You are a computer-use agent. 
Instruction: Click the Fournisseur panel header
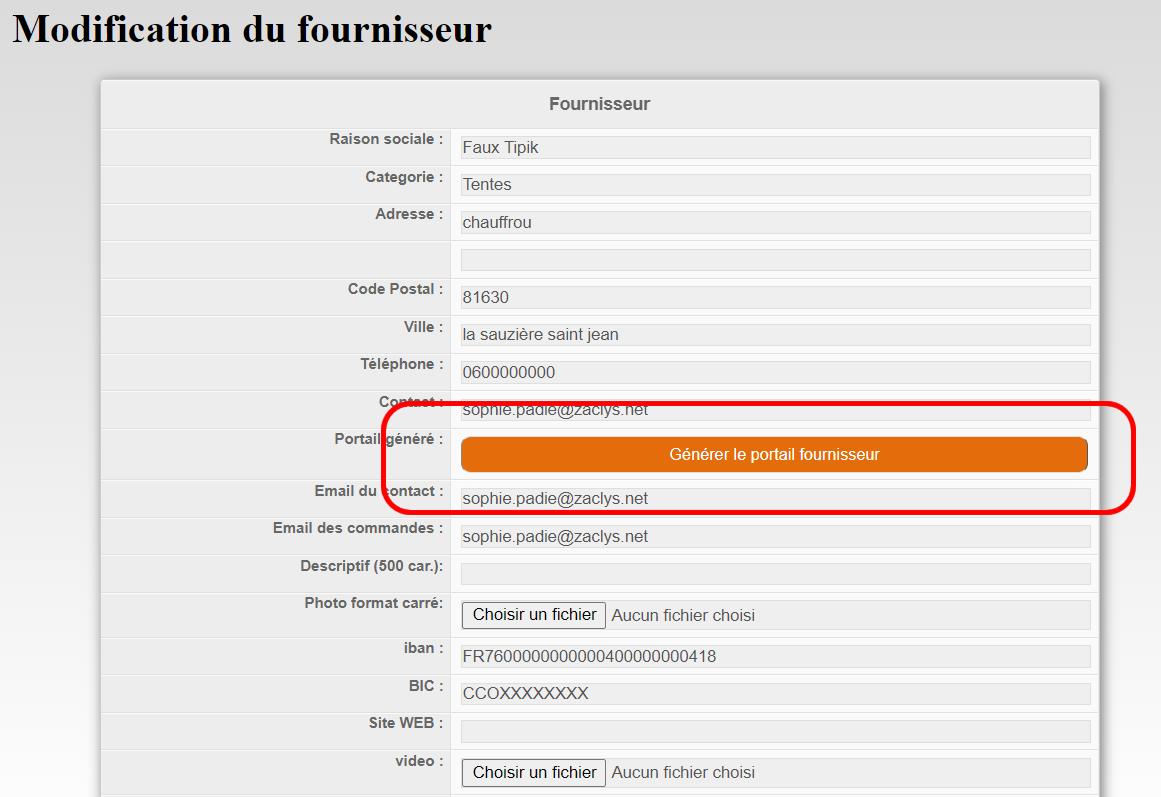(x=599, y=104)
